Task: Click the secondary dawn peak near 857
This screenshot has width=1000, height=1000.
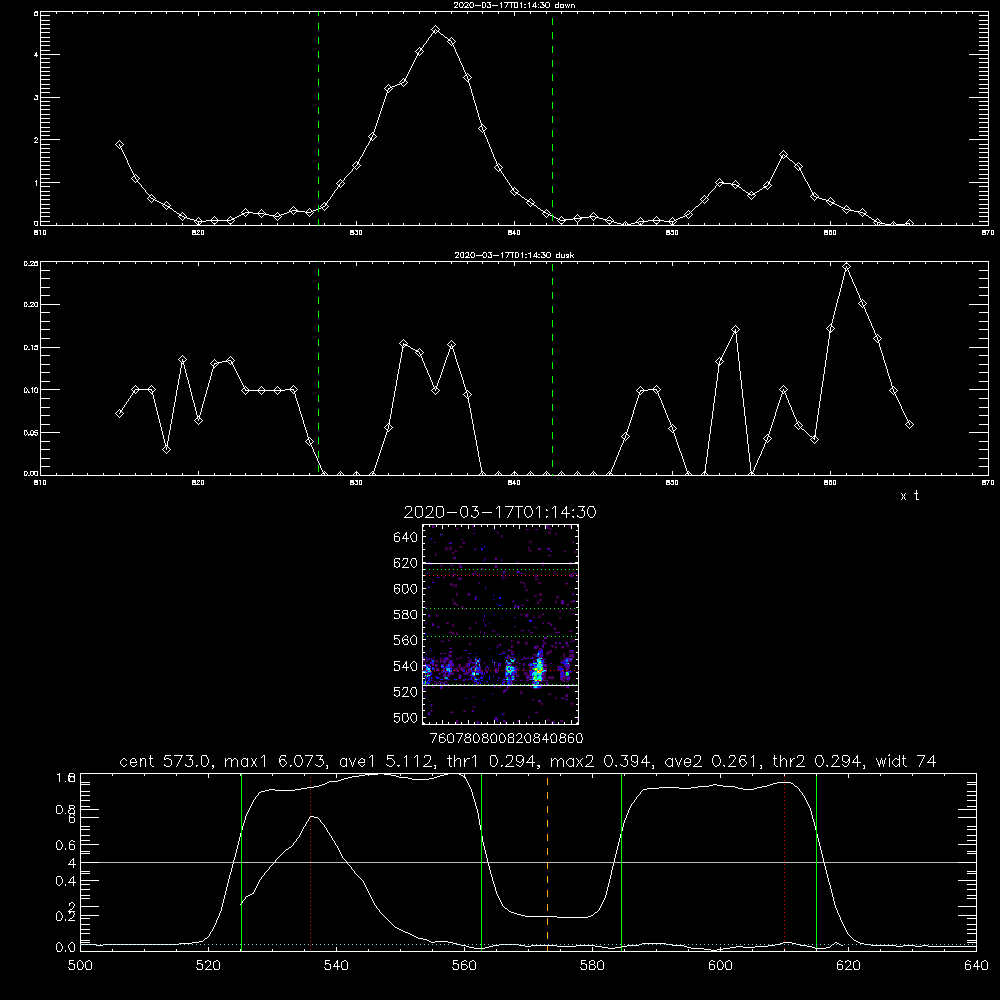Action: (x=784, y=155)
